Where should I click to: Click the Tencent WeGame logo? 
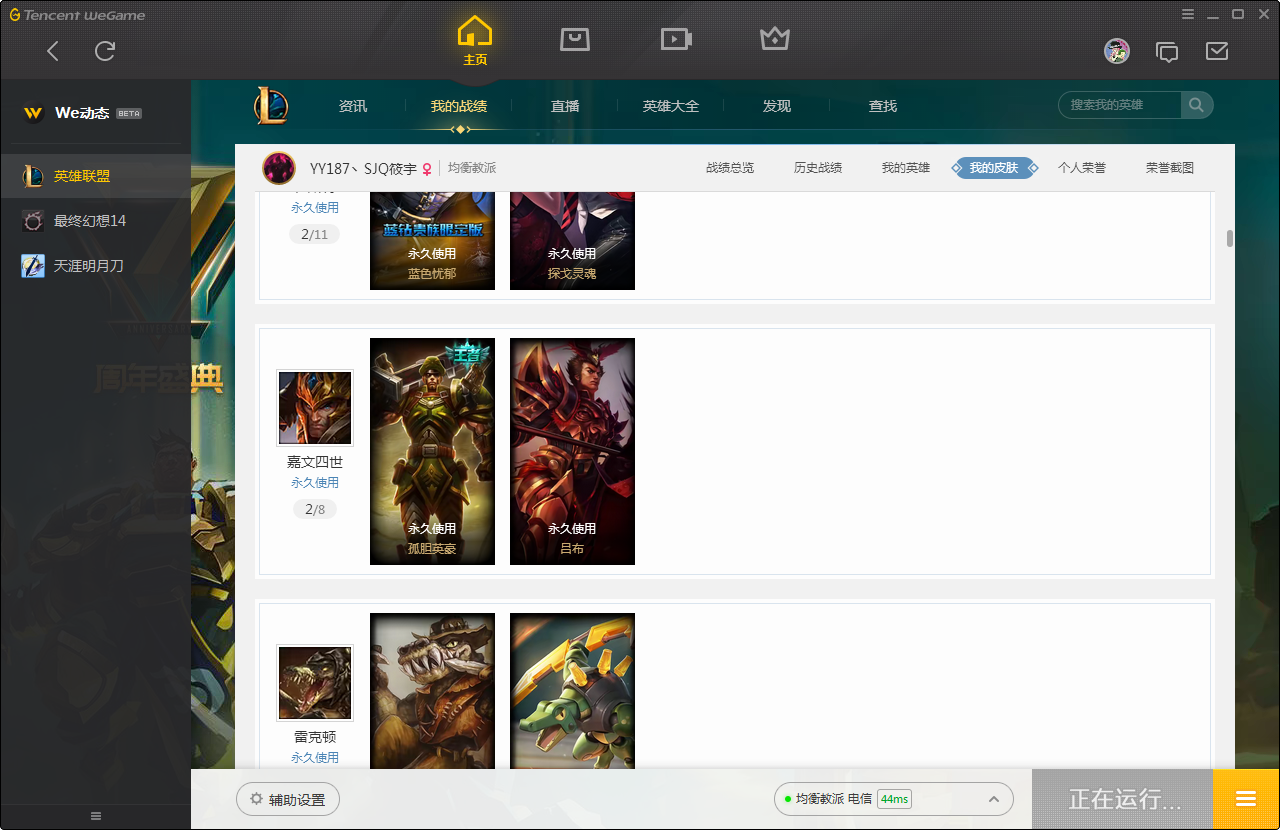(77, 15)
